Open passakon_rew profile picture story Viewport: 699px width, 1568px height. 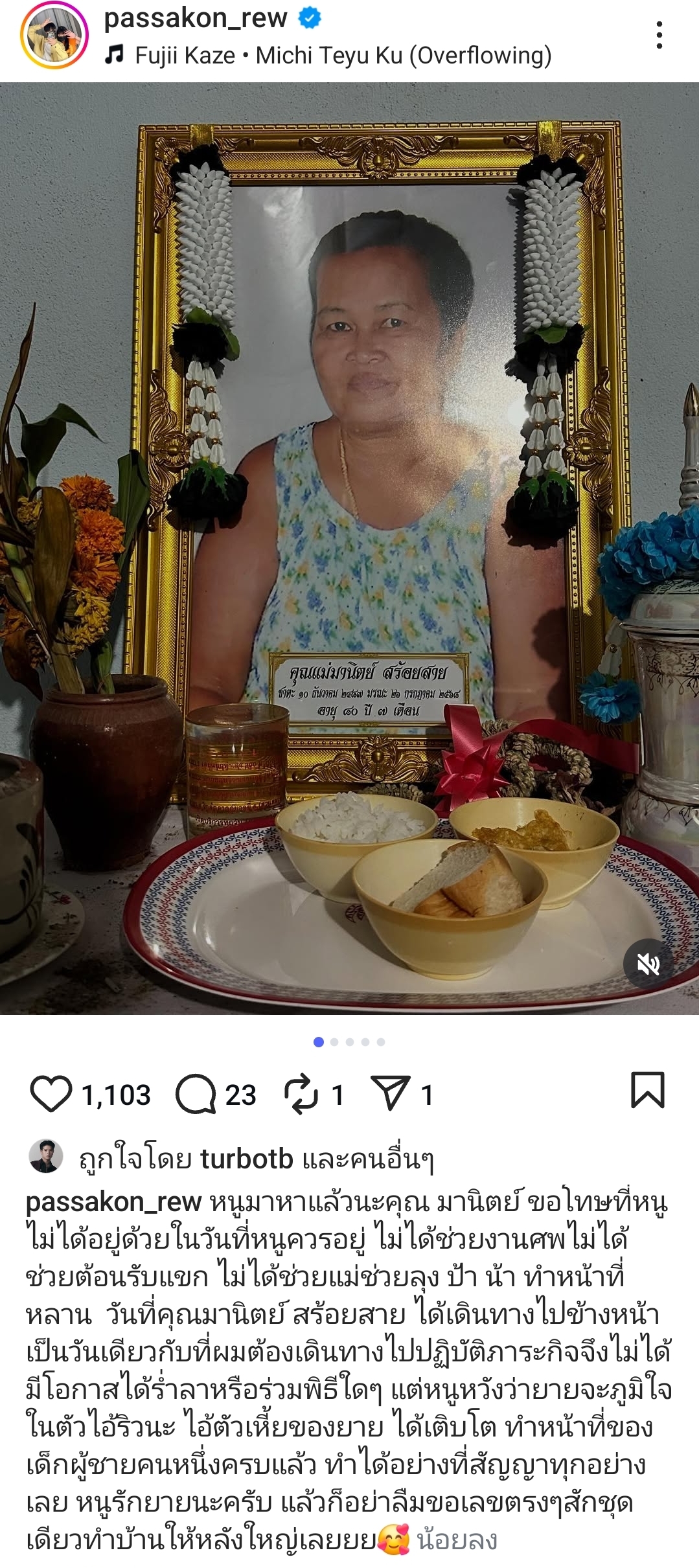click(54, 36)
